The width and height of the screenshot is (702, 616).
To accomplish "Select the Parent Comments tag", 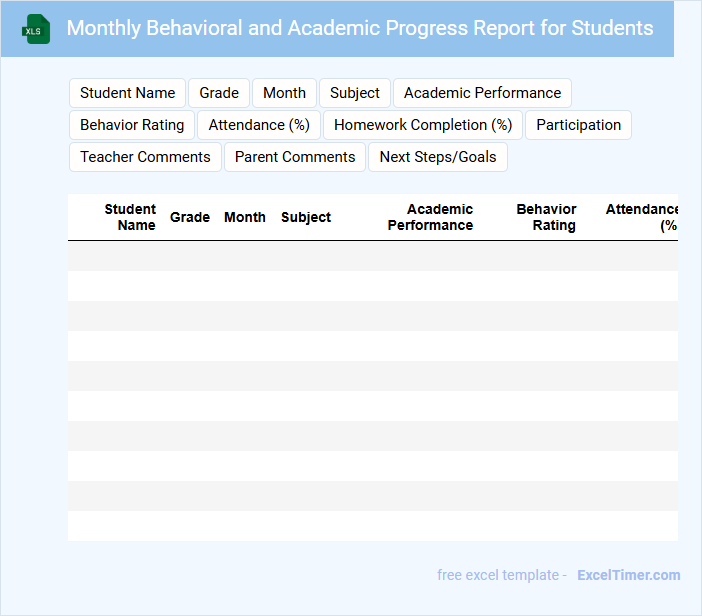I will [295, 157].
